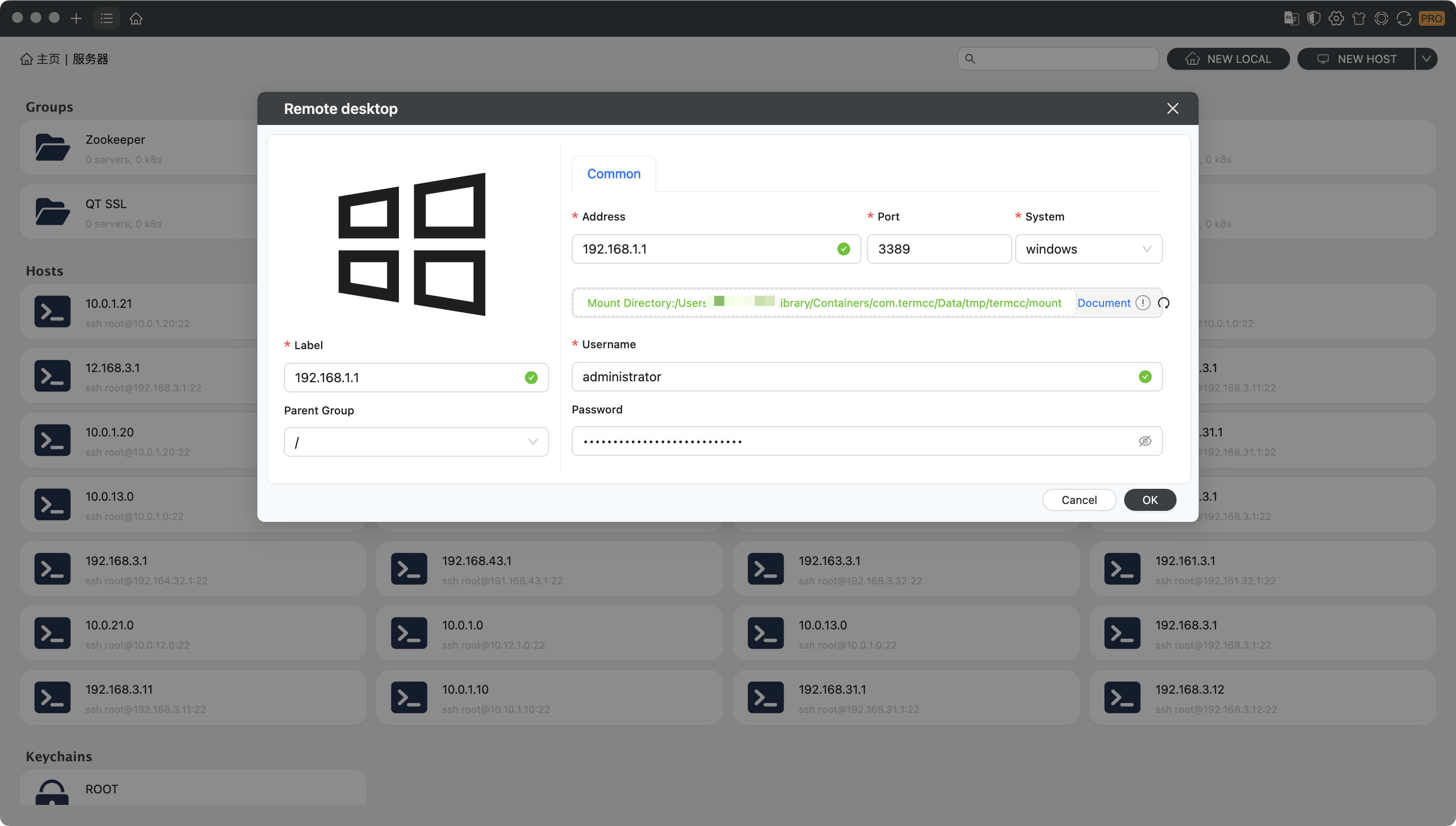This screenshot has height=826, width=1456.
Task: Open the shirt theme icon
Action: [1359, 18]
